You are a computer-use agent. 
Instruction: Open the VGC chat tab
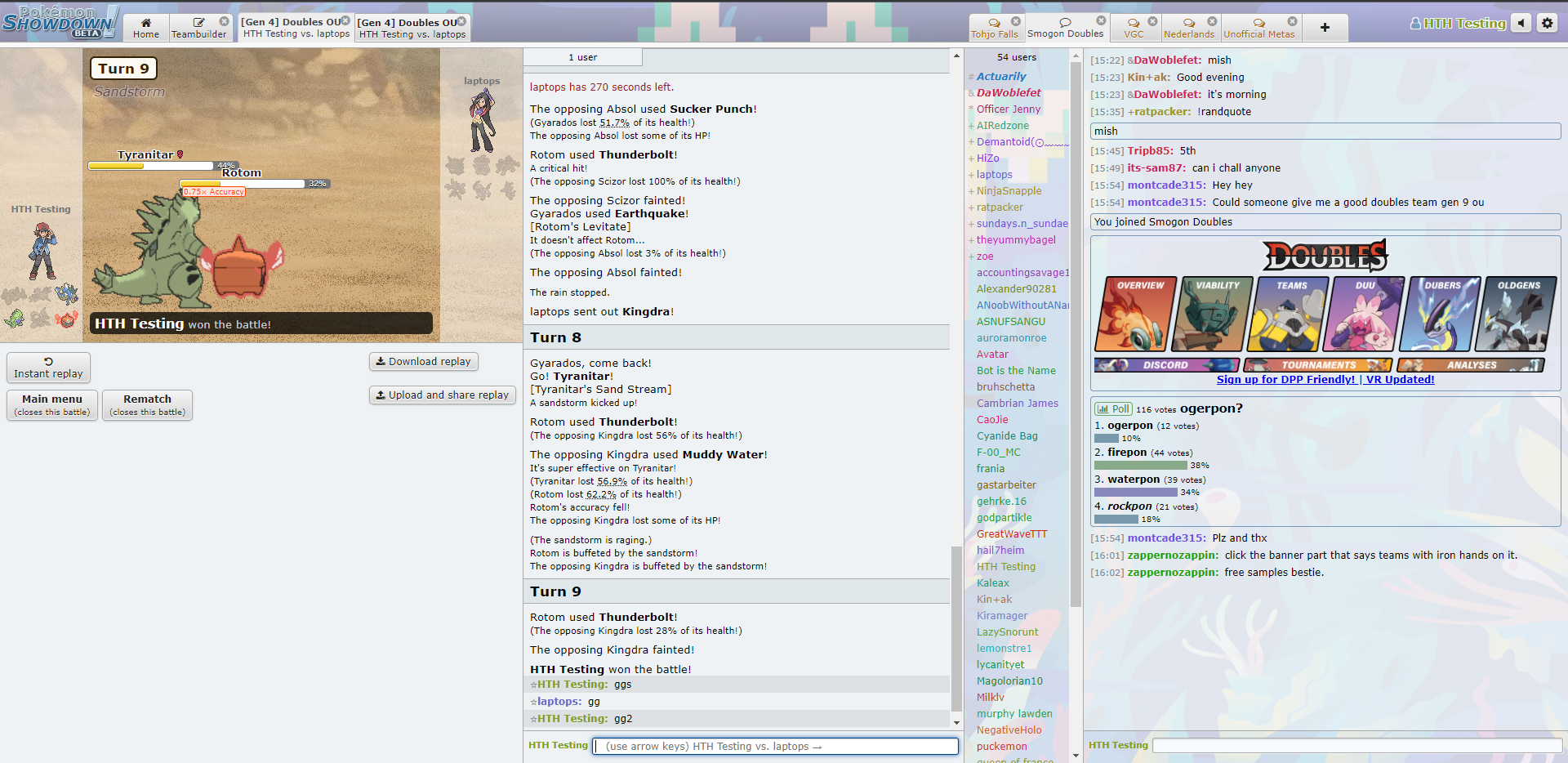pyautogui.click(x=1134, y=28)
